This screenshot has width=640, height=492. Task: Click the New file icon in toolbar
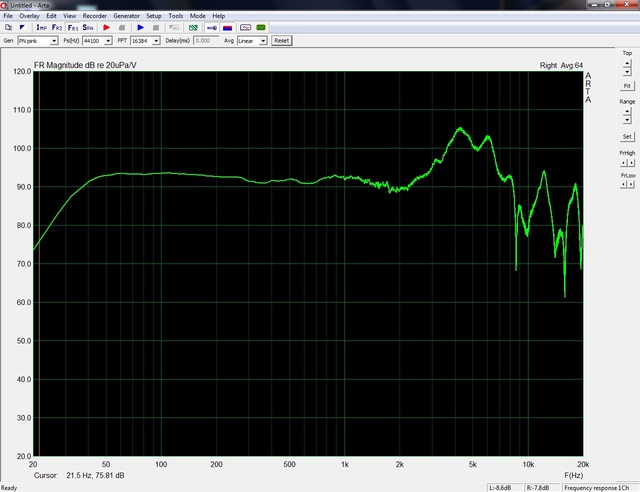8,28
